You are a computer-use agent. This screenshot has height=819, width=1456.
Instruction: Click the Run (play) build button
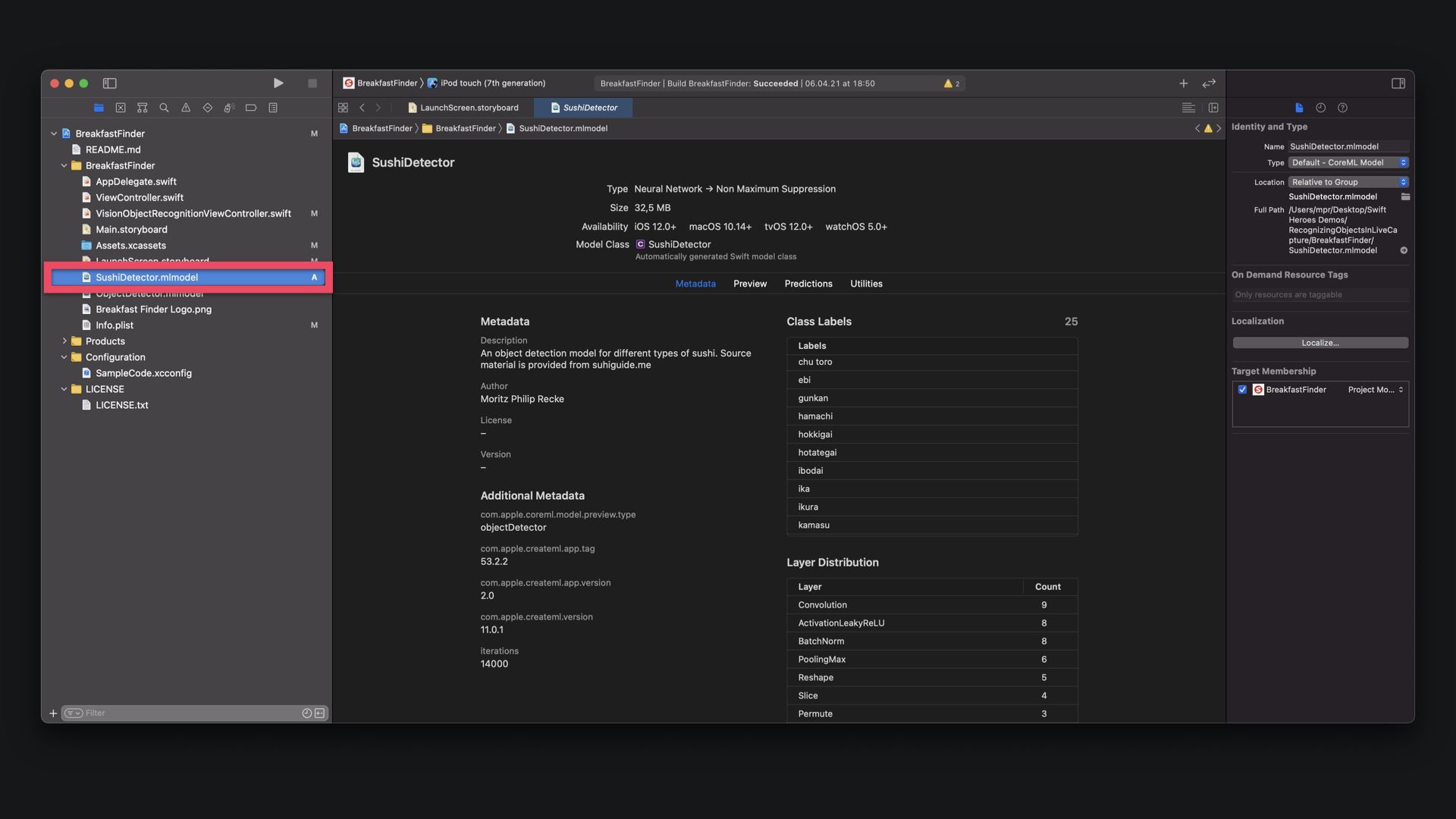pos(278,83)
